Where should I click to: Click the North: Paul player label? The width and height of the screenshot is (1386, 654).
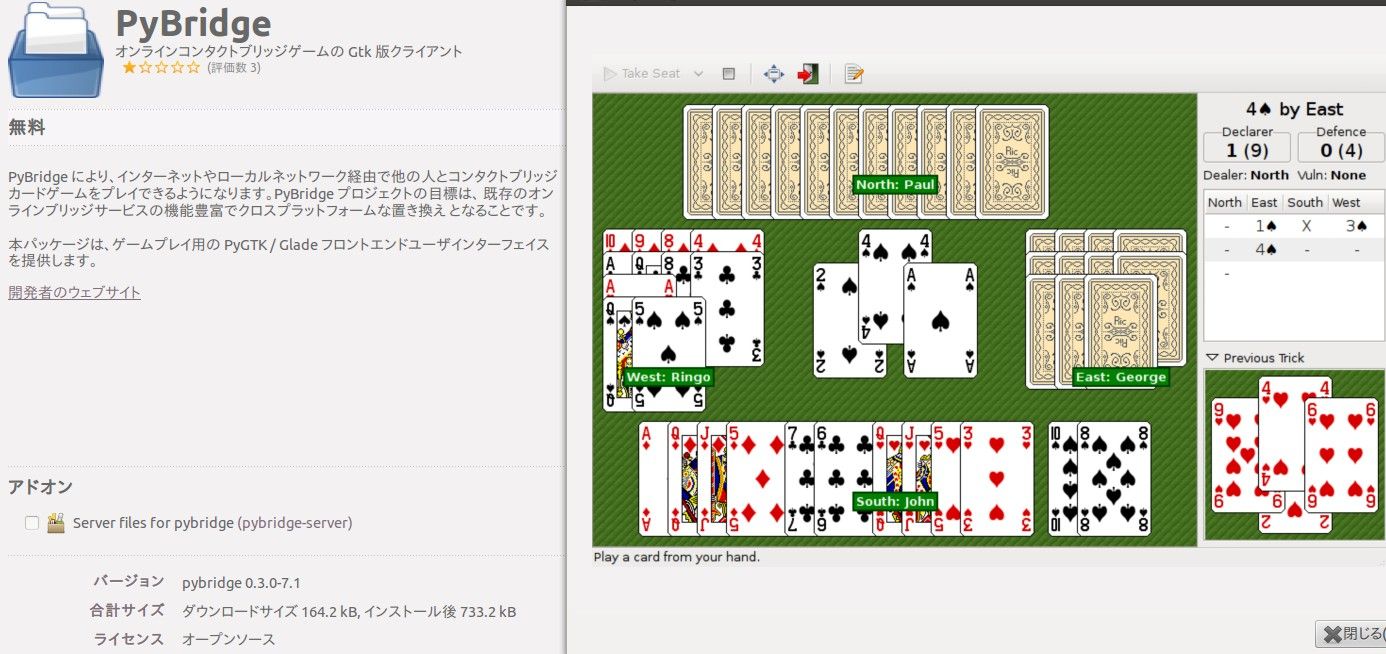click(x=893, y=185)
